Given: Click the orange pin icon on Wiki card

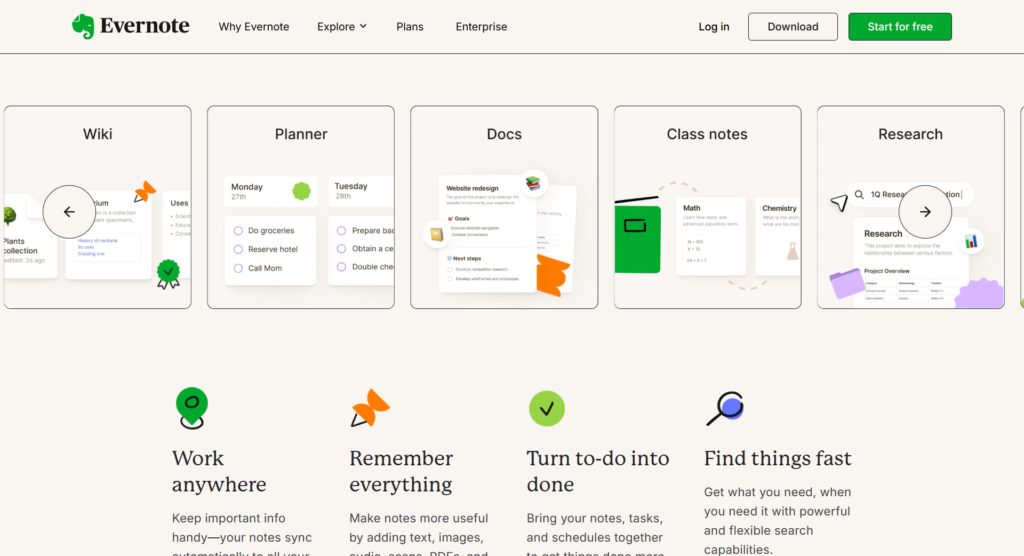Looking at the screenshot, I should click(144, 192).
